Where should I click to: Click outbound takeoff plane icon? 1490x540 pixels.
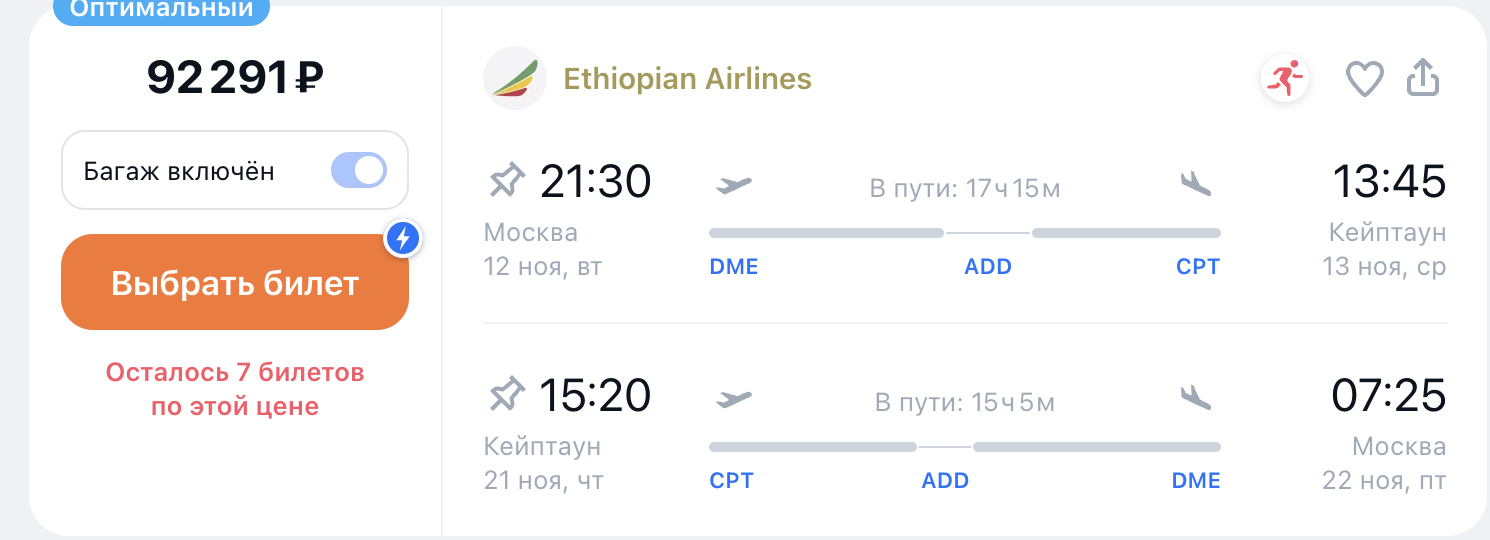tap(734, 185)
